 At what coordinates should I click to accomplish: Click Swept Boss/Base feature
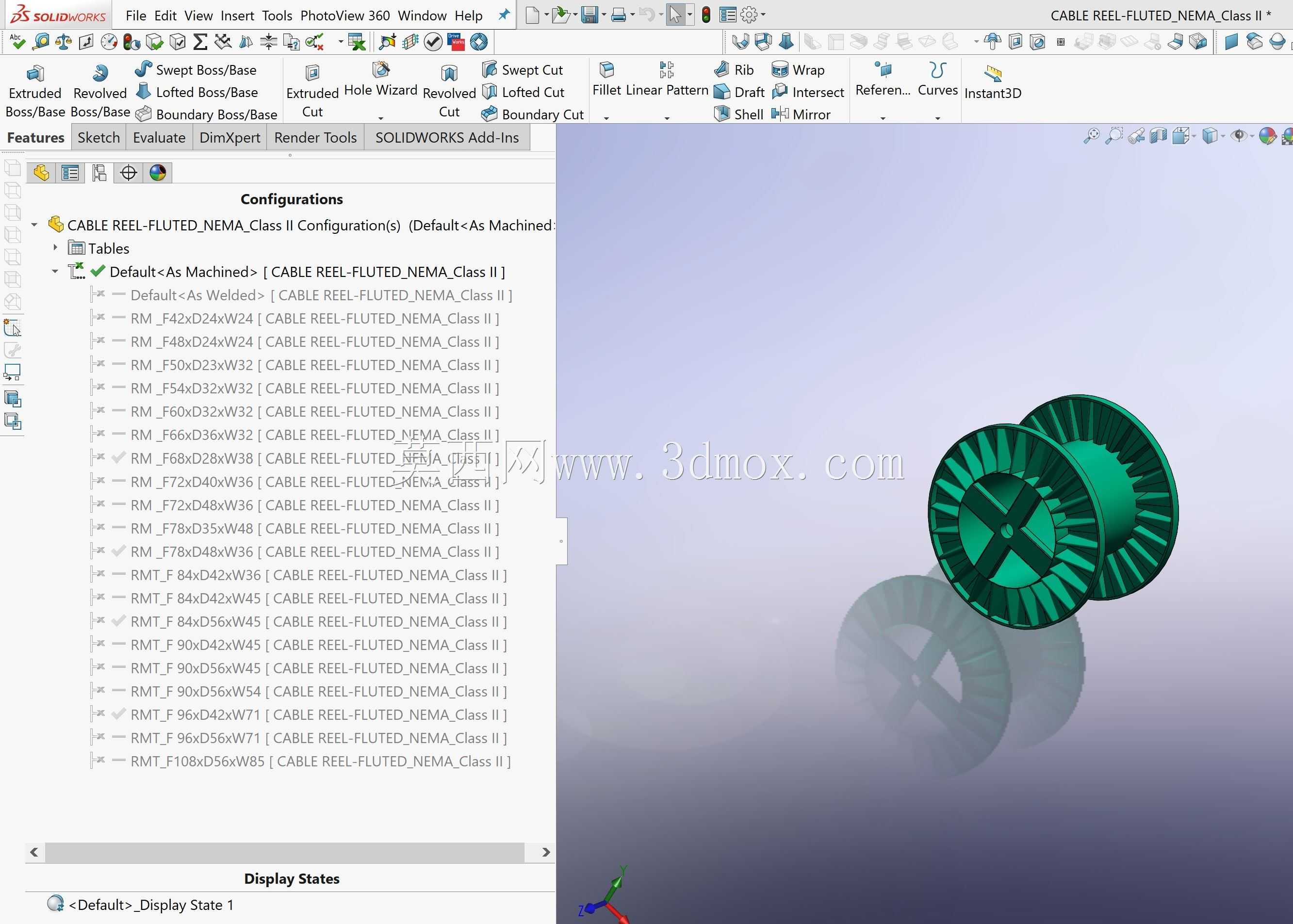click(x=196, y=69)
